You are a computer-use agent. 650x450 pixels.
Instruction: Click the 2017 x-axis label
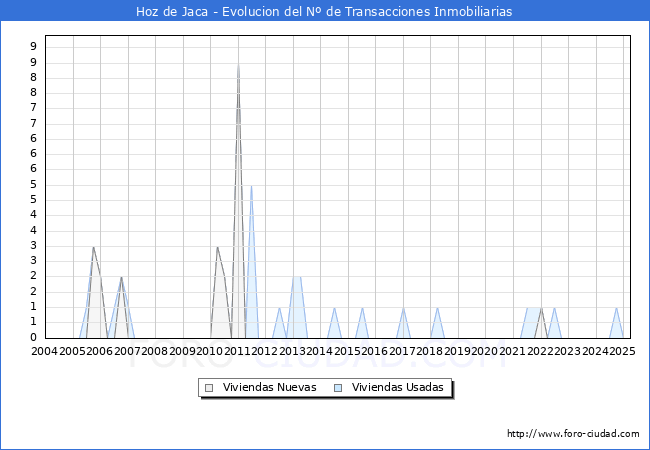pyautogui.click(x=402, y=351)
